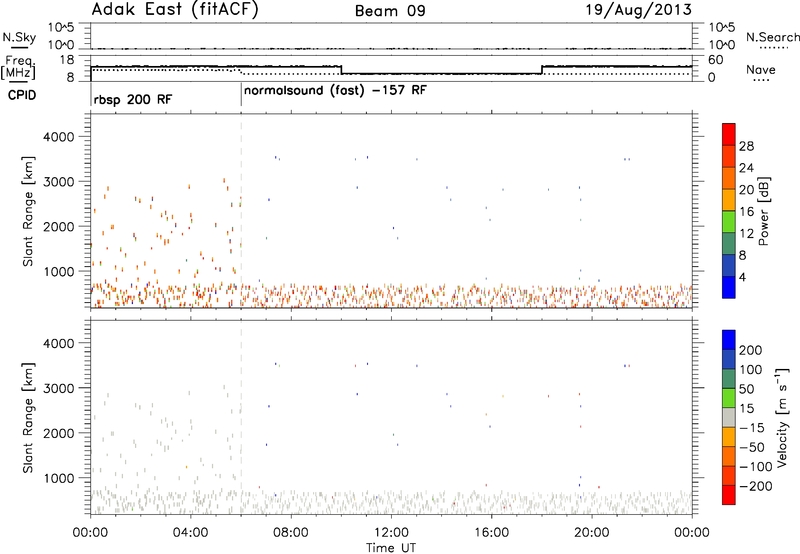Click the frequency step-down line near 10:00
800x554 pixels.
(341, 70)
